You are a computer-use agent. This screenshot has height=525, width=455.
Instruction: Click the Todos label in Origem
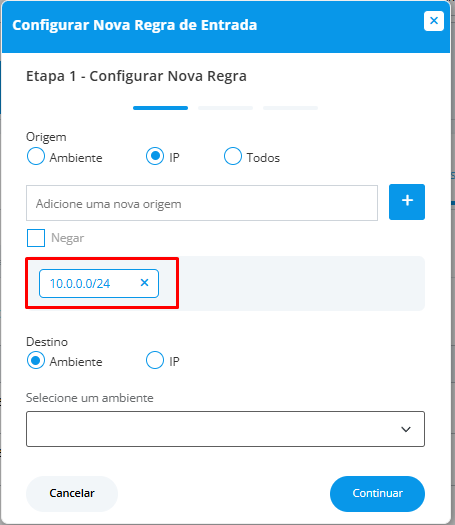point(263,158)
